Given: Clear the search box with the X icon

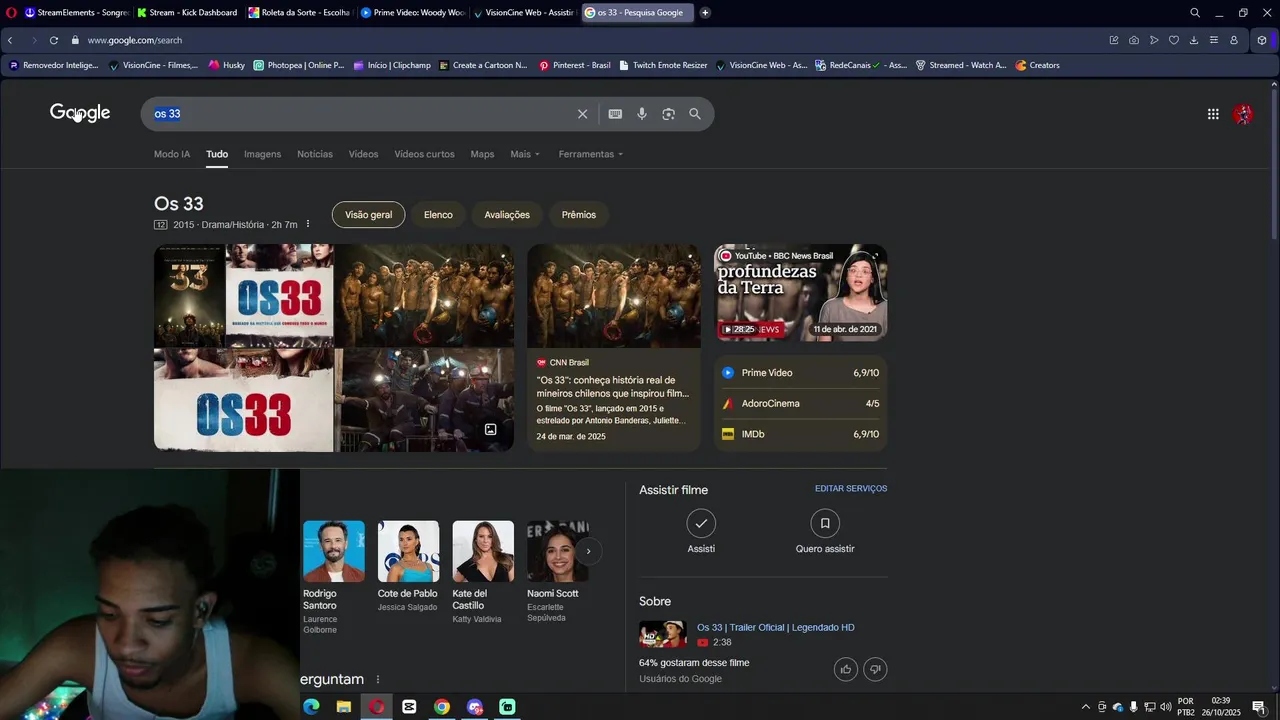Looking at the screenshot, I should (x=582, y=114).
